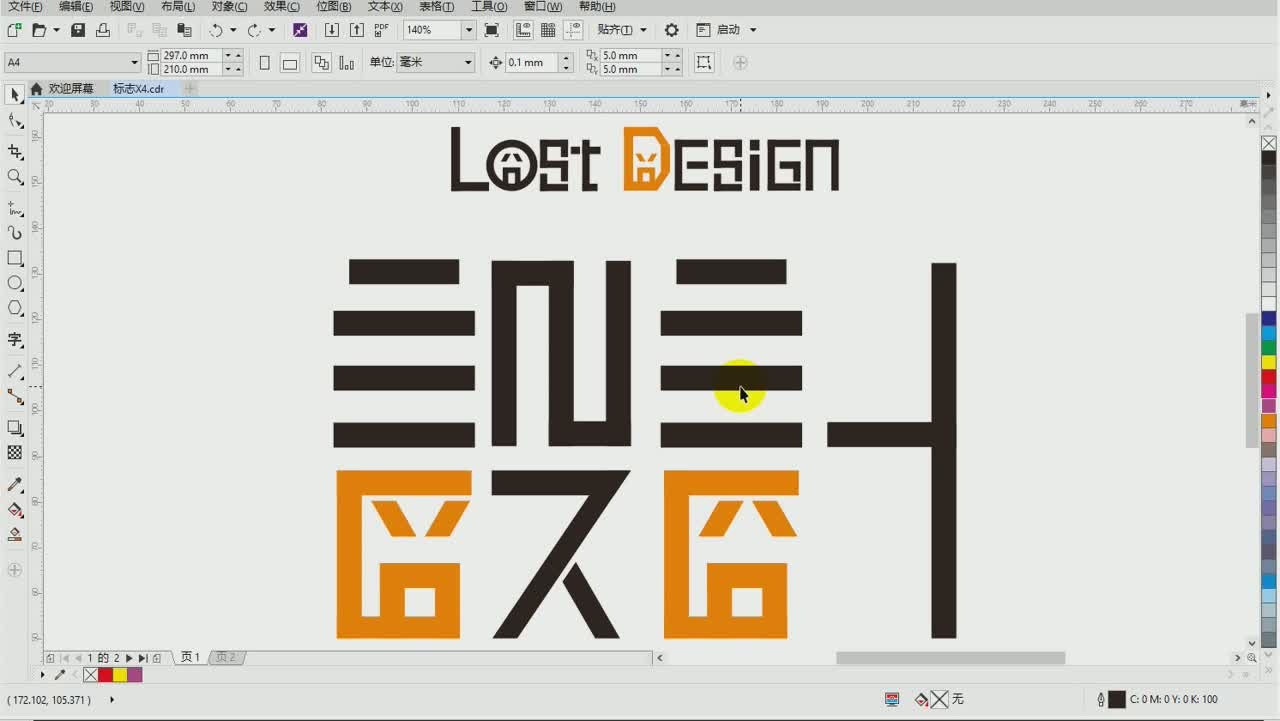Click the Print icon

(103, 30)
